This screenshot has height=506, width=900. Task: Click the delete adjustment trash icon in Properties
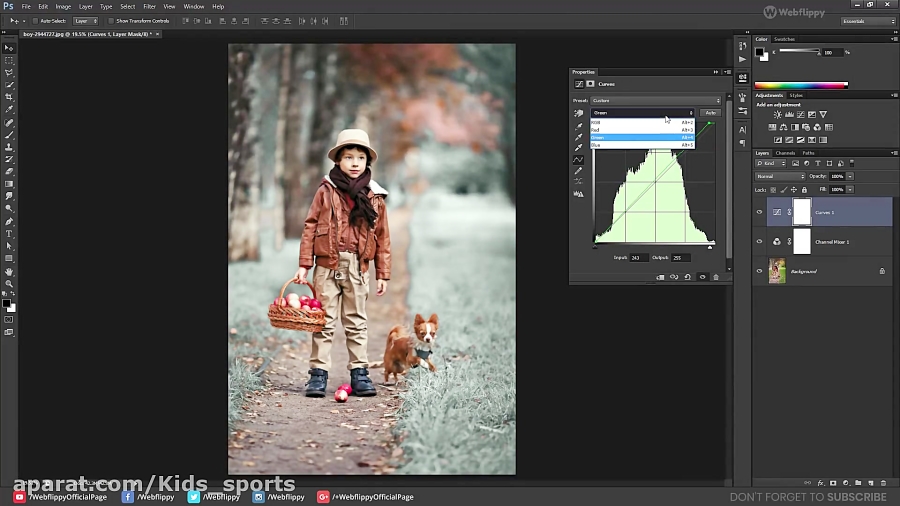pyautogui.click(x=716, y=277)
